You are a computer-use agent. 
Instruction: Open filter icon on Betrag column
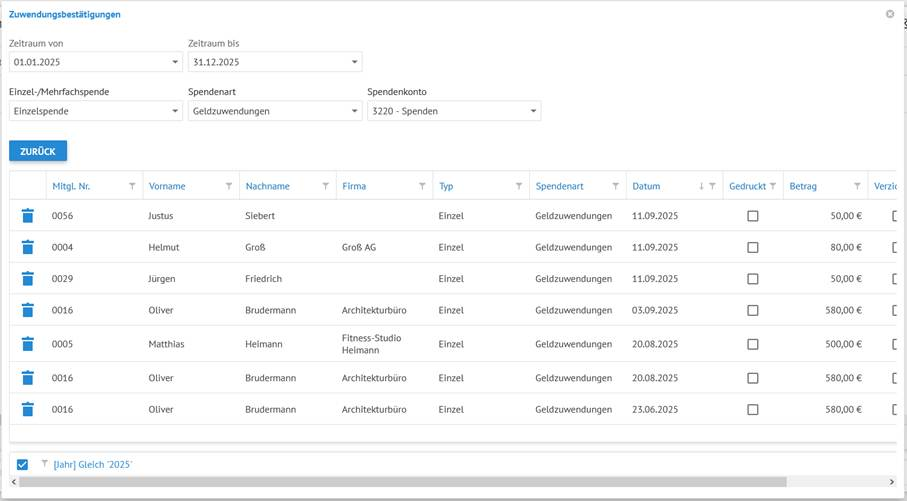857,186
